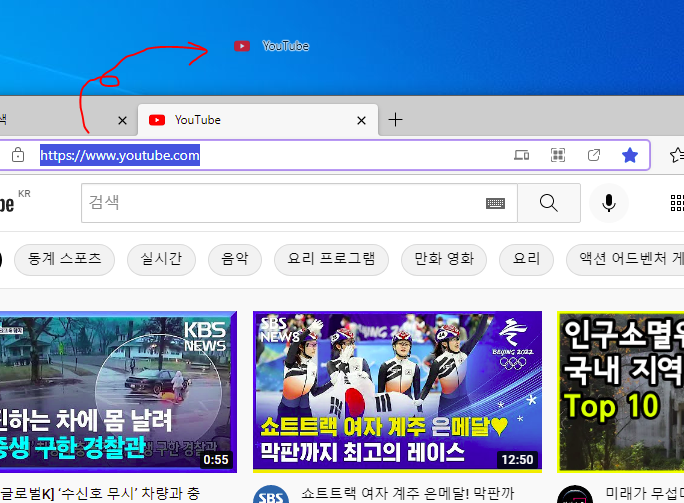Open the QR code or apps icon in address bar
The image size is (684, 503).
click(558, 155)
